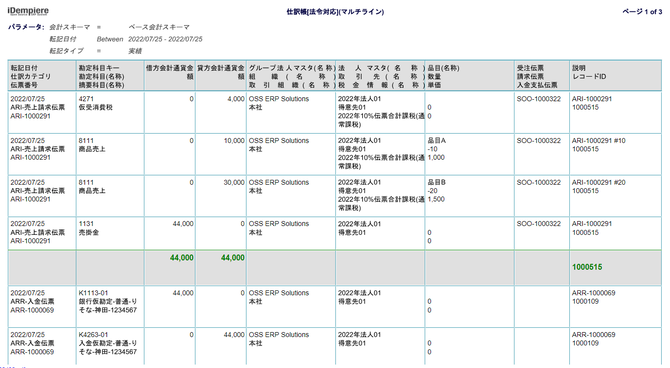The height and width of the screenshot is (368, 670).
Task: Click the Between operator text
Action: click(110, 39)
